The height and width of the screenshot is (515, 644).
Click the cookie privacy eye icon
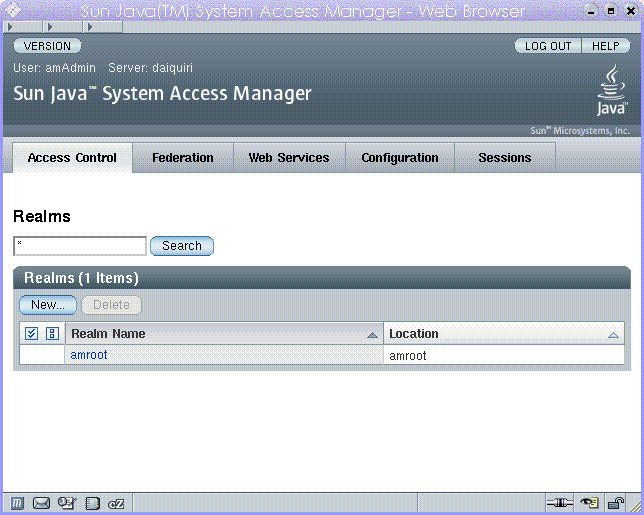(589, 503)
